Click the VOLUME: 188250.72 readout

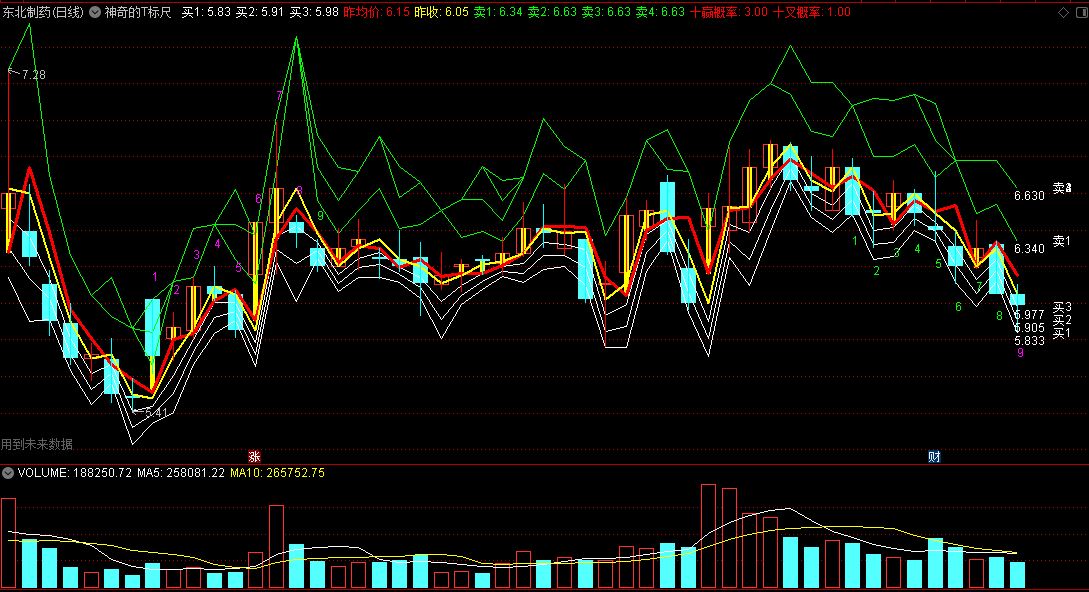coord(74,473)
